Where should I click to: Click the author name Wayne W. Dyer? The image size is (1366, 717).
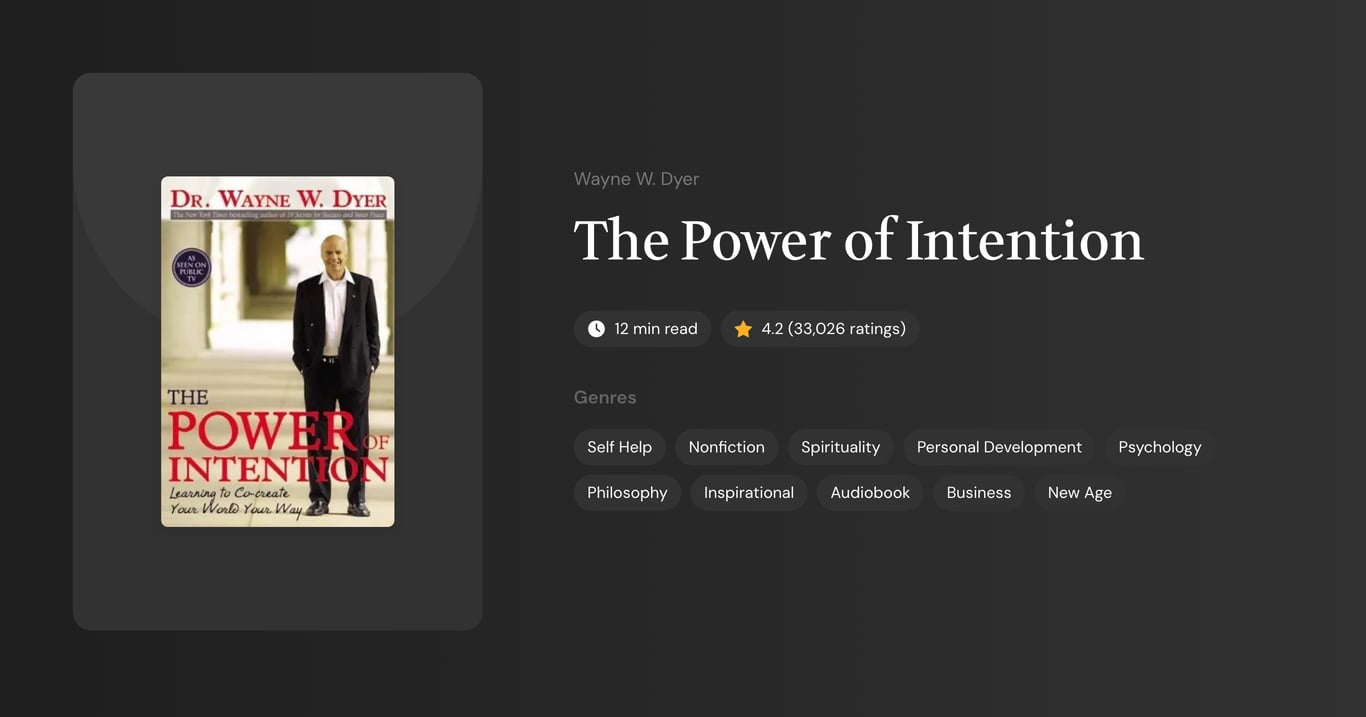pyautogui.click(x=636, y=178)
